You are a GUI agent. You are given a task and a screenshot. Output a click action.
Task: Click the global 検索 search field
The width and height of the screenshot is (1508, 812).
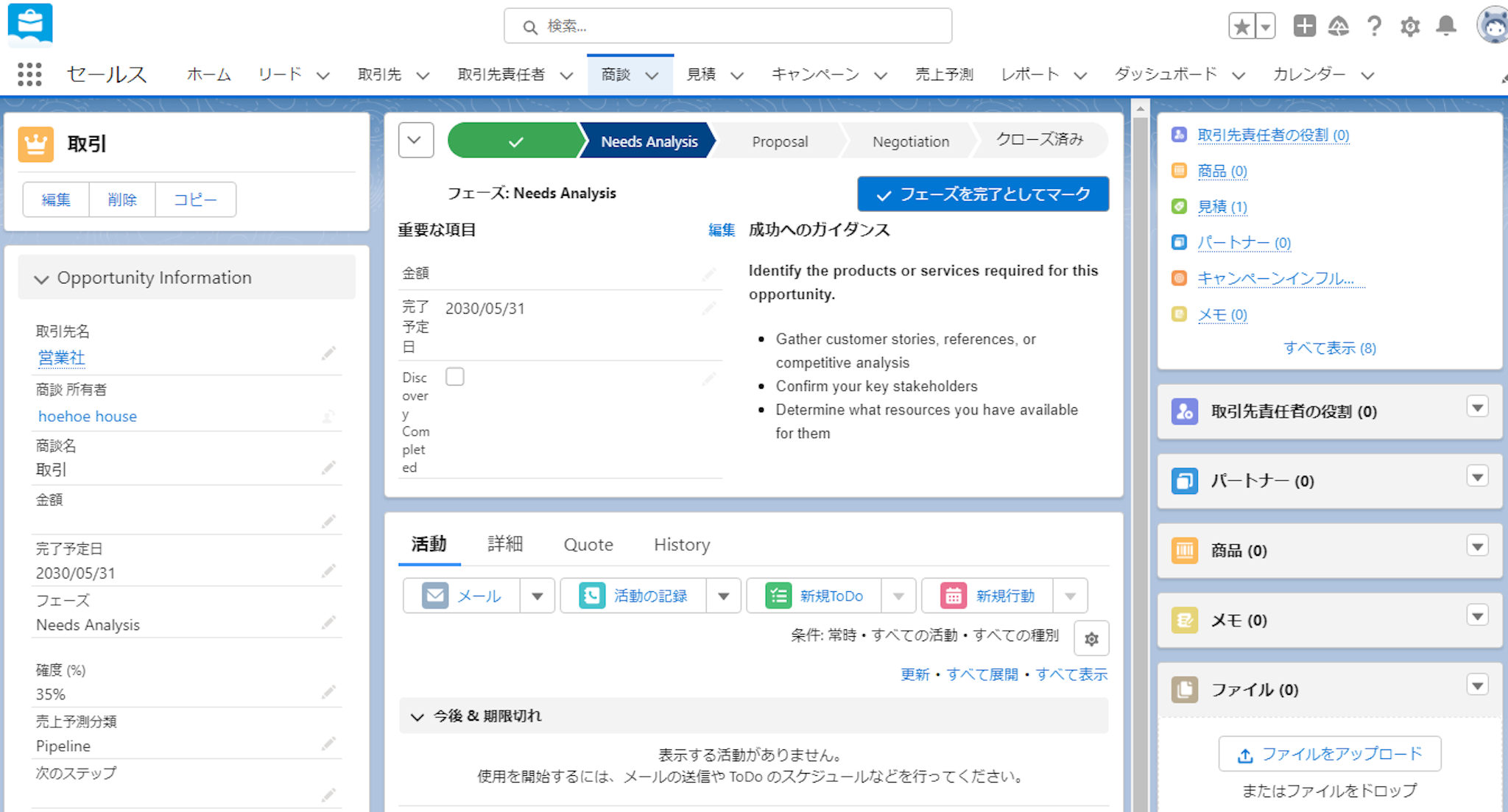[x=727, y=27]
